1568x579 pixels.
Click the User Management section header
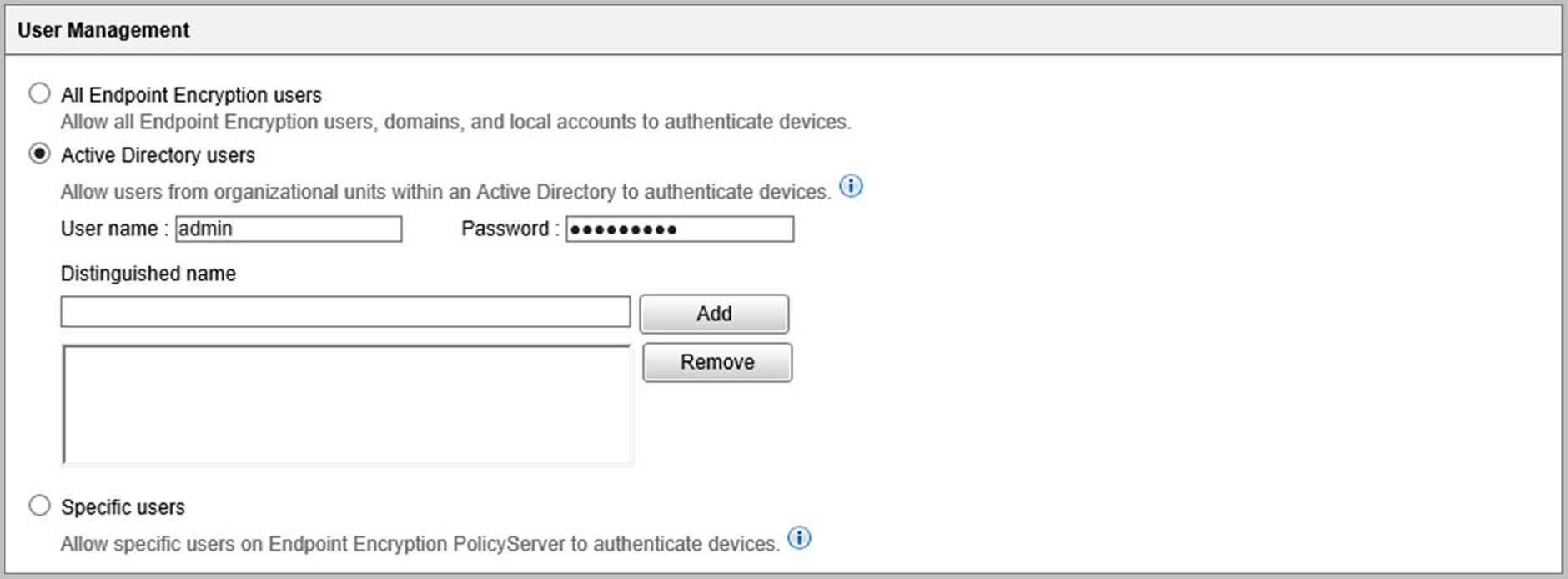pos(103,30)
